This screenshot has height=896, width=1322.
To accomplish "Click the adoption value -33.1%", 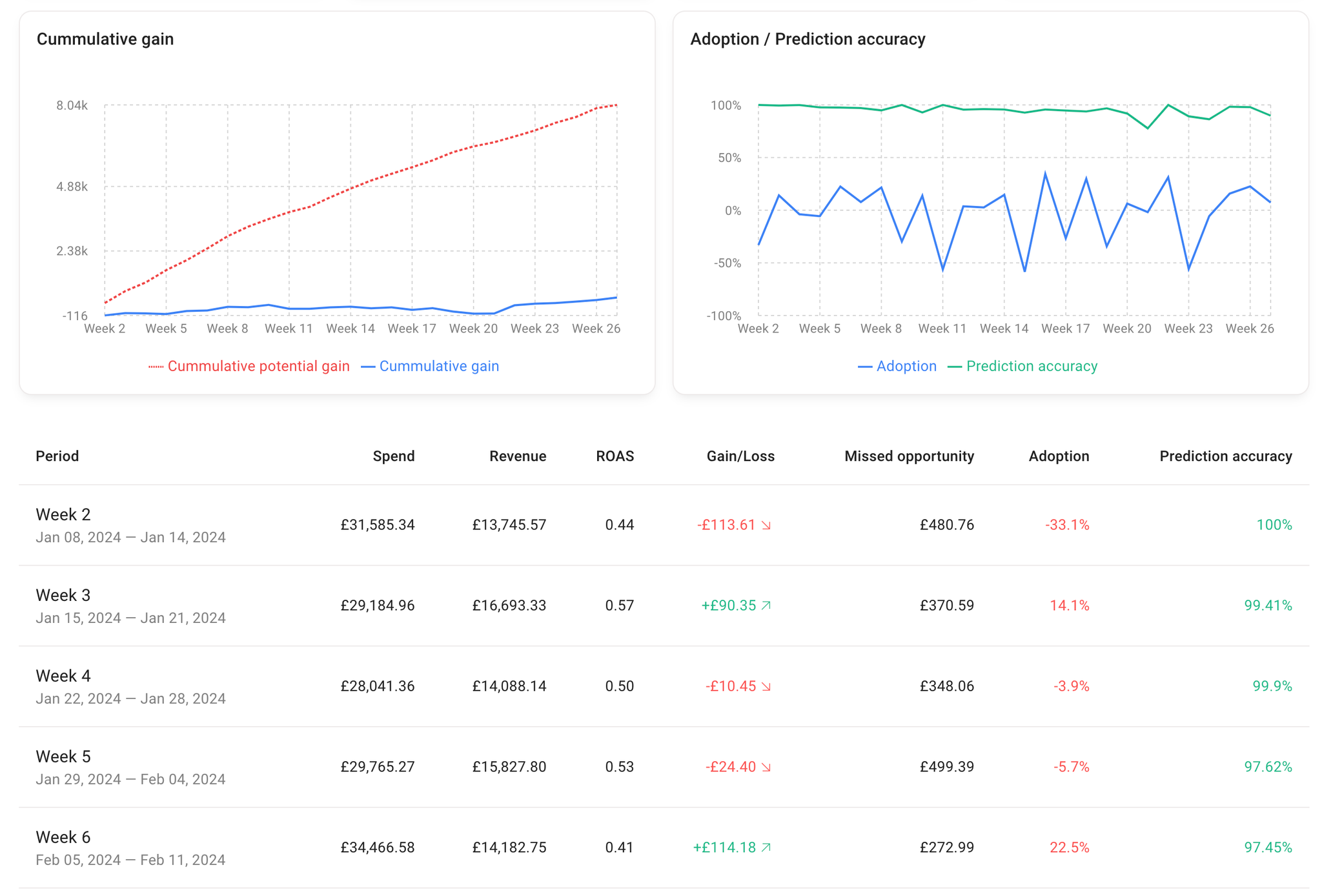I will (1068, 525).
